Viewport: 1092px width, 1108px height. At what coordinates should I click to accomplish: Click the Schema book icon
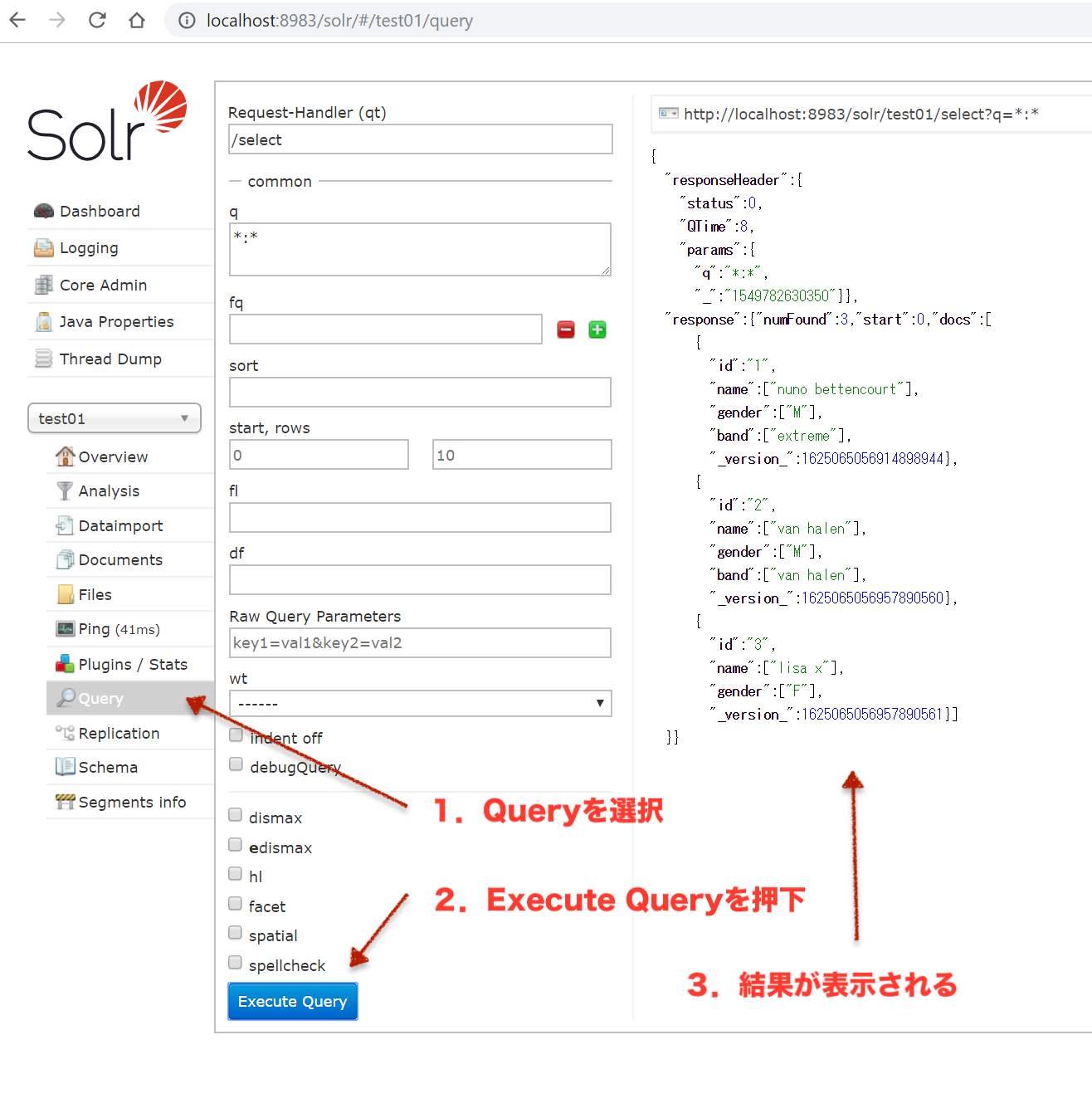(x=65, y=767)
